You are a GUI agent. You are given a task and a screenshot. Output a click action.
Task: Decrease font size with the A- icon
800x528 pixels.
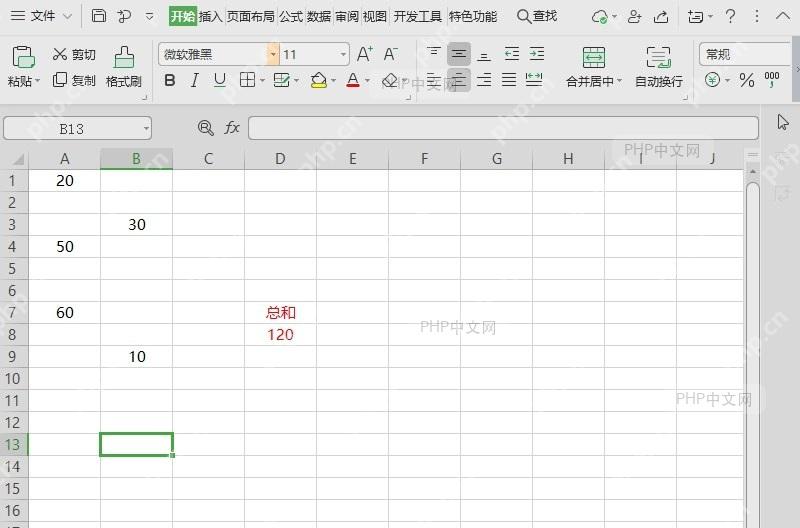pyautogui.click(x=390, y=54)
